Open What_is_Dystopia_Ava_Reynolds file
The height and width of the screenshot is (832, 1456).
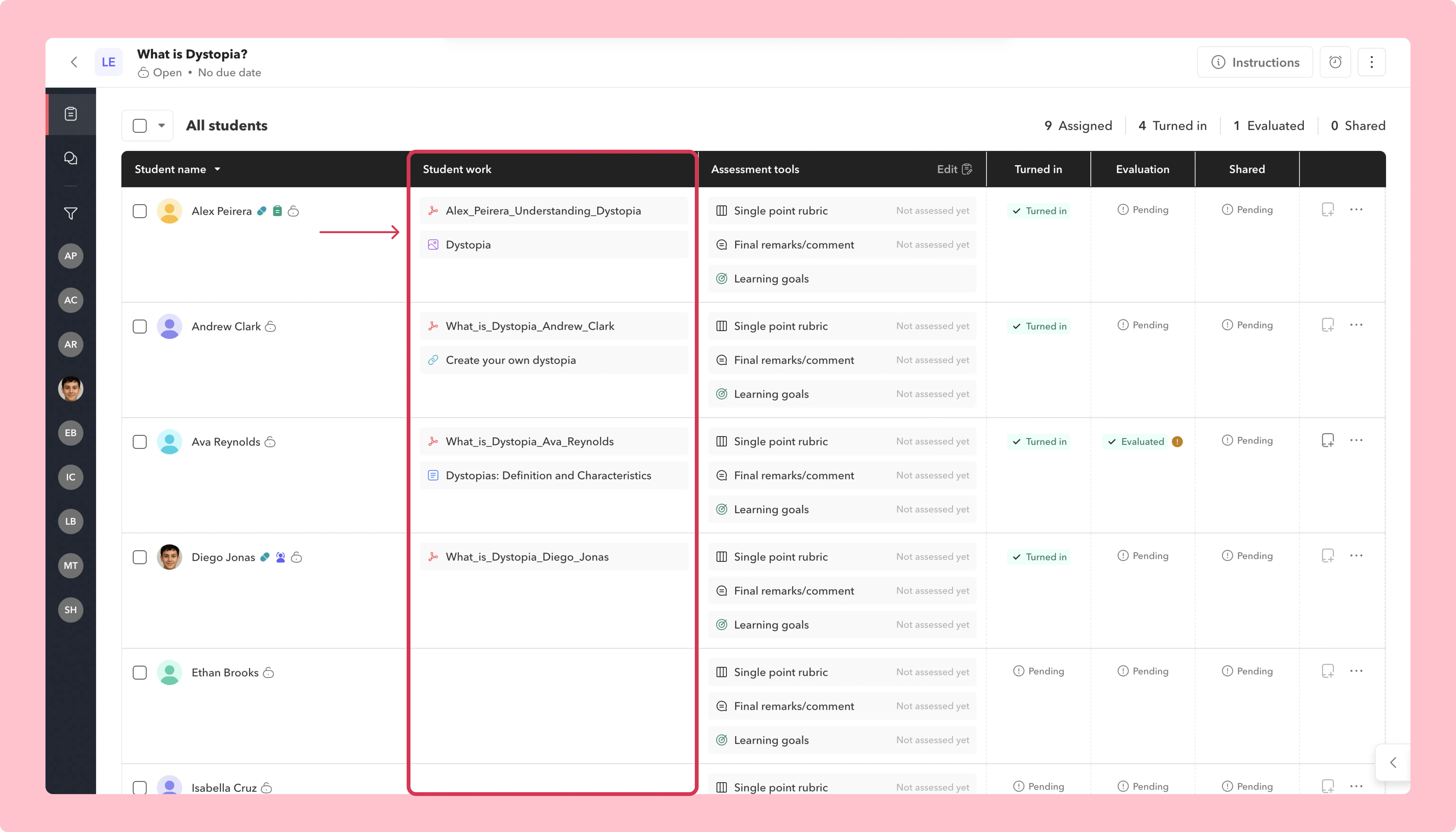coord(554,442)
